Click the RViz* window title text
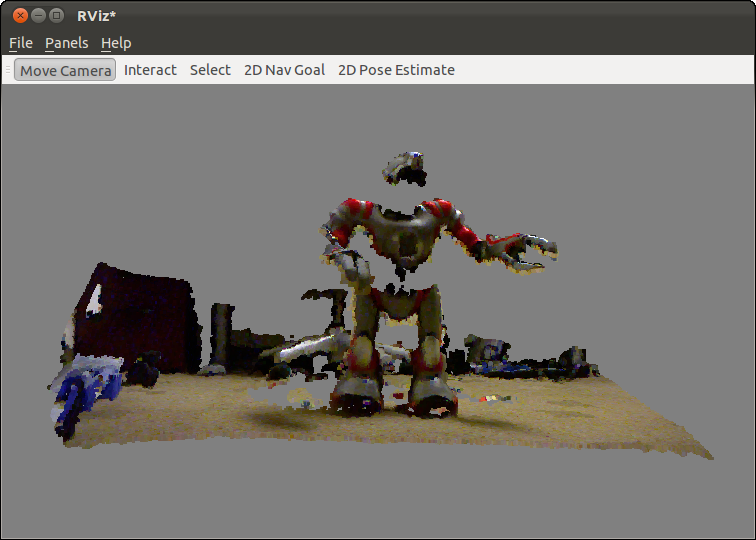 [97, 15]
